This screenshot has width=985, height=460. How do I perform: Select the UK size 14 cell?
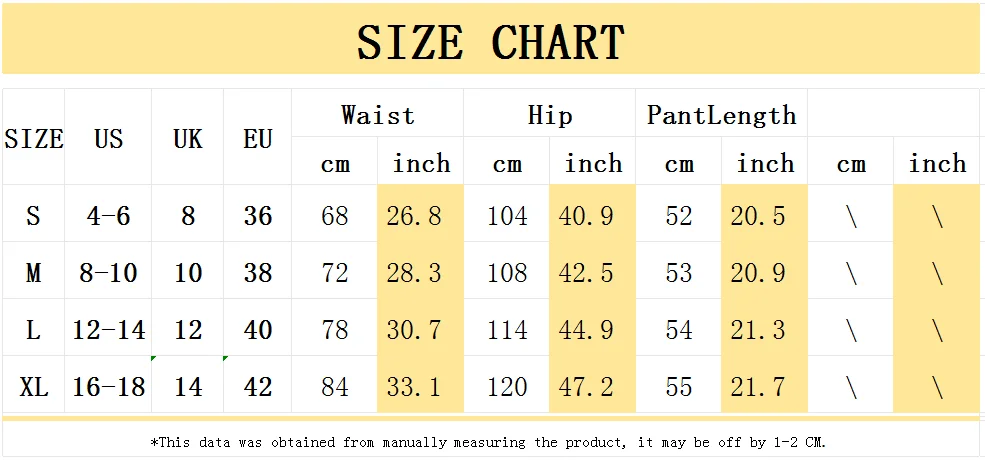tap(188, 385)
